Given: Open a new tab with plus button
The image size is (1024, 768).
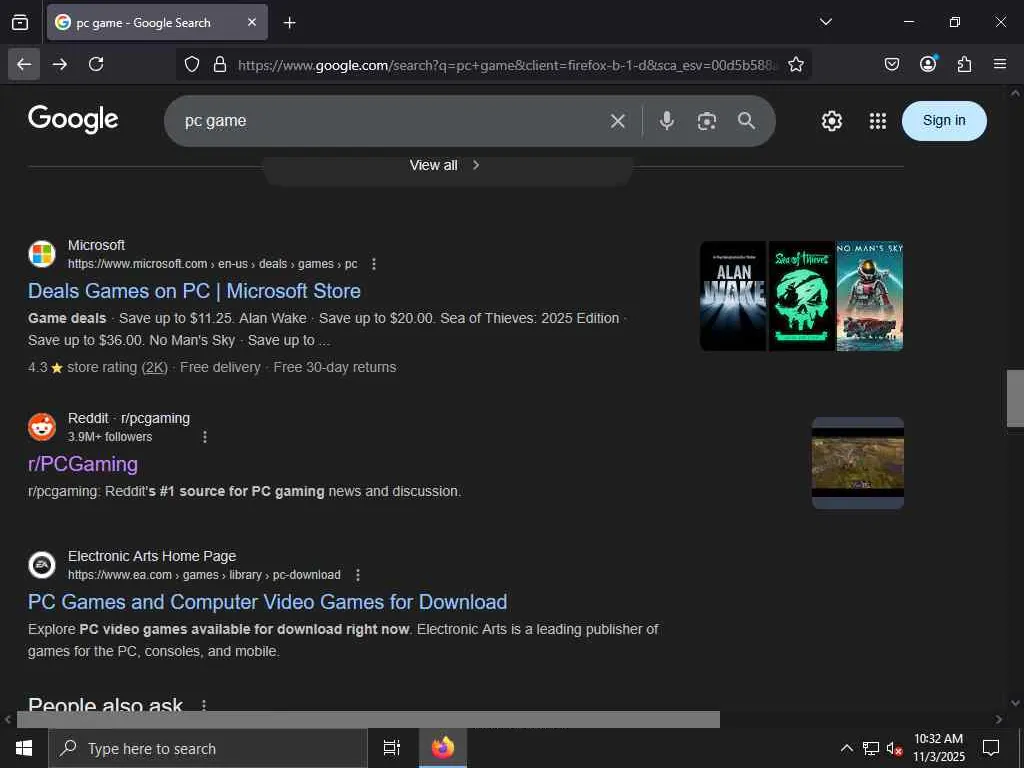Looking at the screenshot, I should (289, 23).
